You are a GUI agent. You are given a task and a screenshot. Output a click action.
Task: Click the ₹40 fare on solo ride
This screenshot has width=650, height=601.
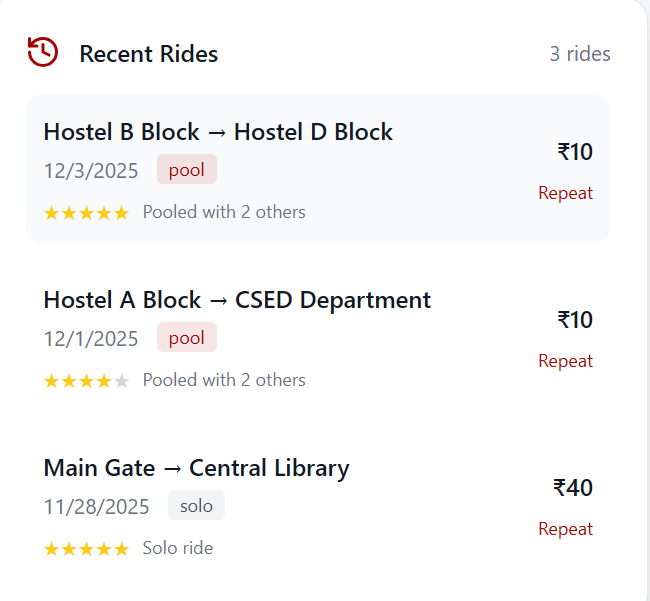[573, 488]
